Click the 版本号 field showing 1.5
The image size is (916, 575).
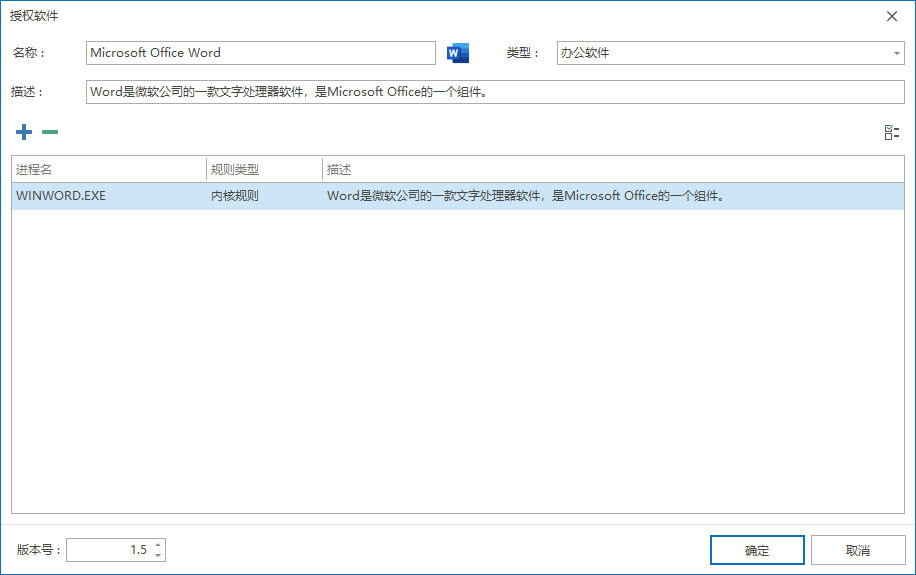click(108, 550)
